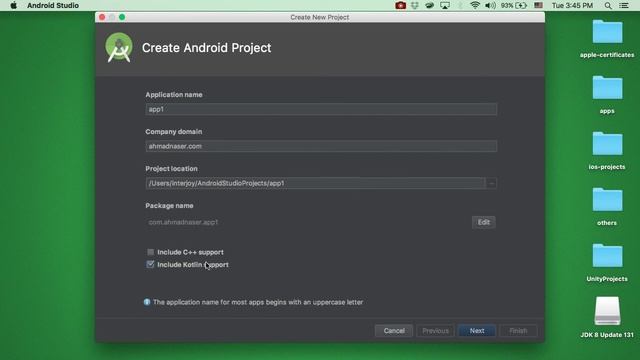Image resolution: width=640 pixels, height=360 pixels.
Task: Enable Include C++ support checkbox
Action: [x=151, y=252]
